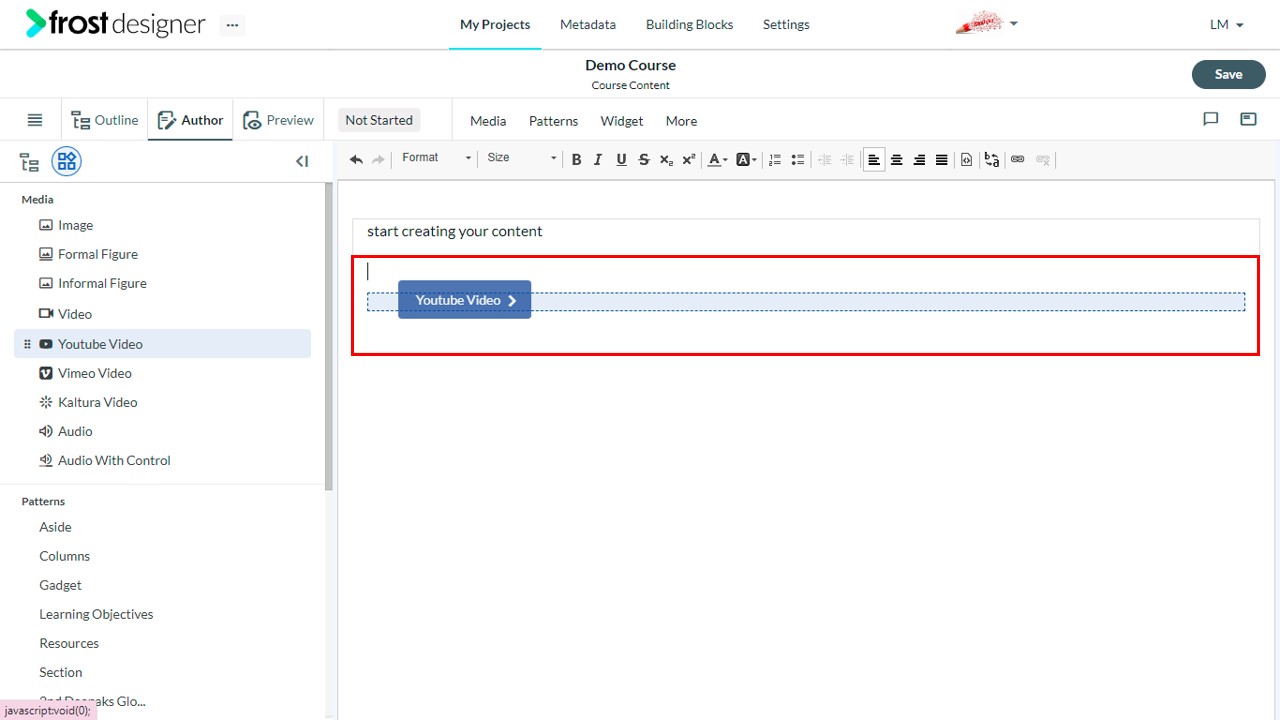1280x720 pixels.
Task: Apply italic formatting from the toolbar
Action: tap(598, 159)
